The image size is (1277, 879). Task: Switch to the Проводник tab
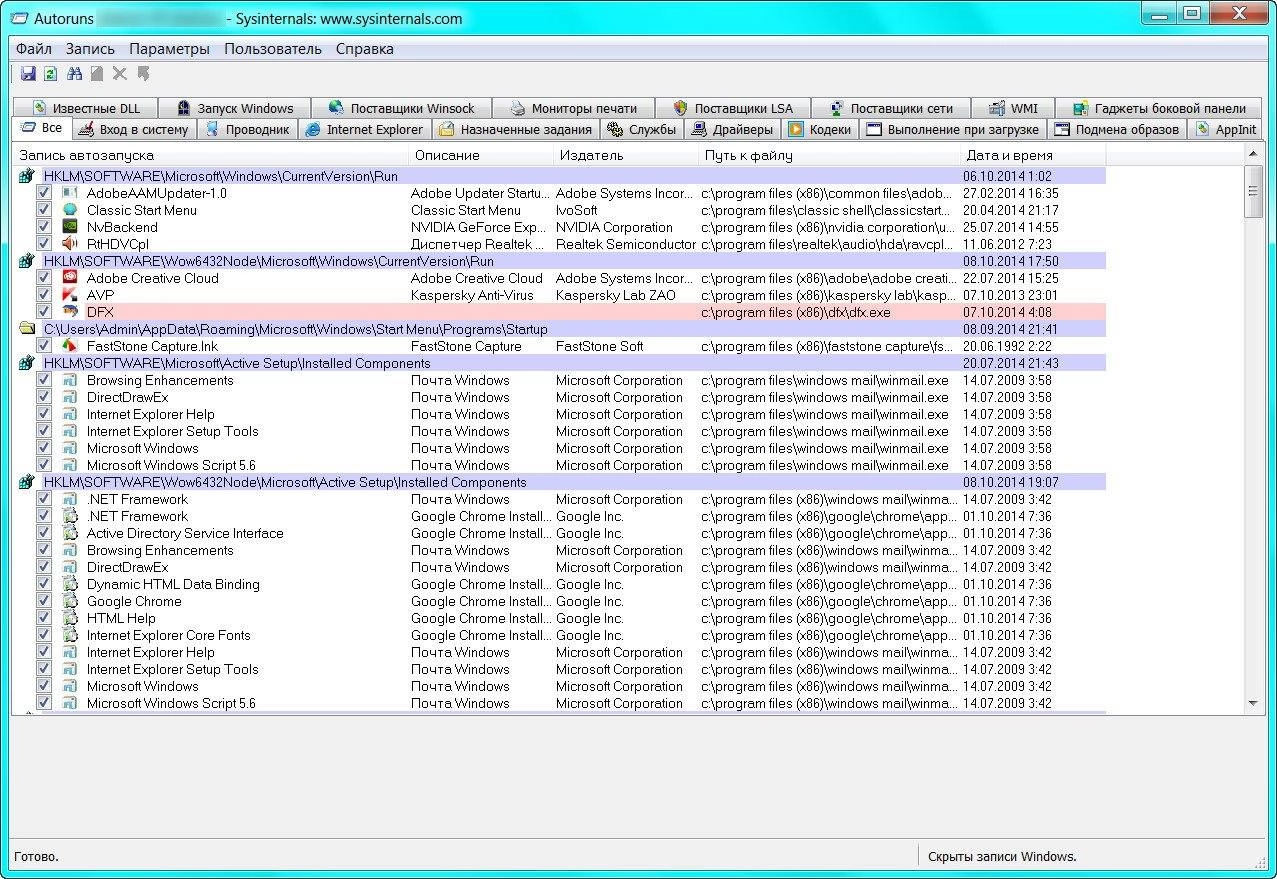tap(247, 129)
